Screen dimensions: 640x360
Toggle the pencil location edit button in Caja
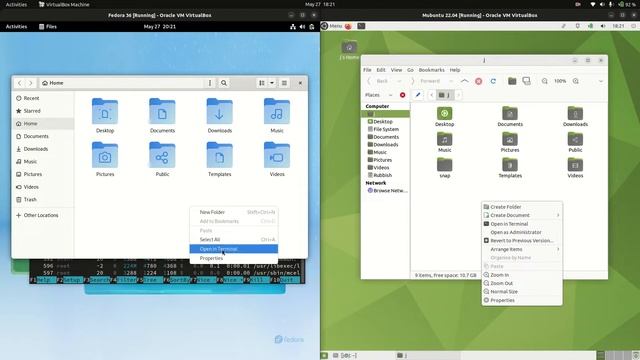tap(418, 95)
